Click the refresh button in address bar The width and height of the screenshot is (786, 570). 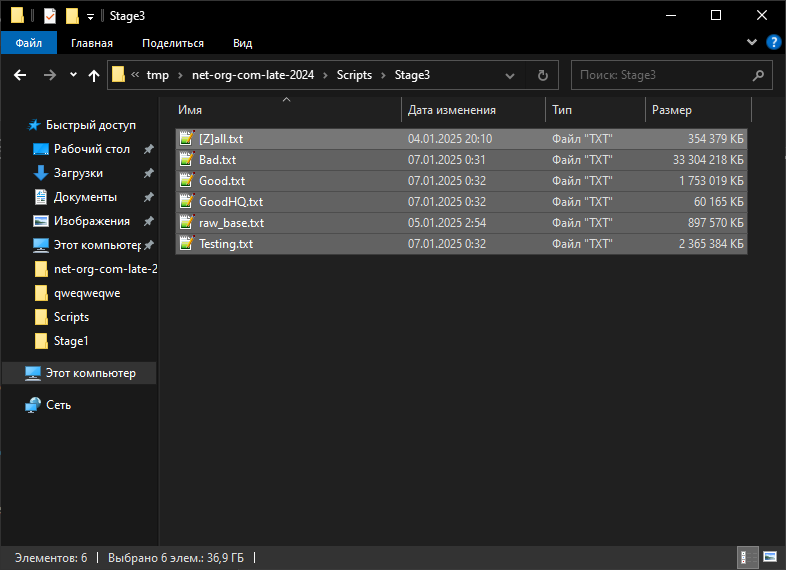pos(543,75)
